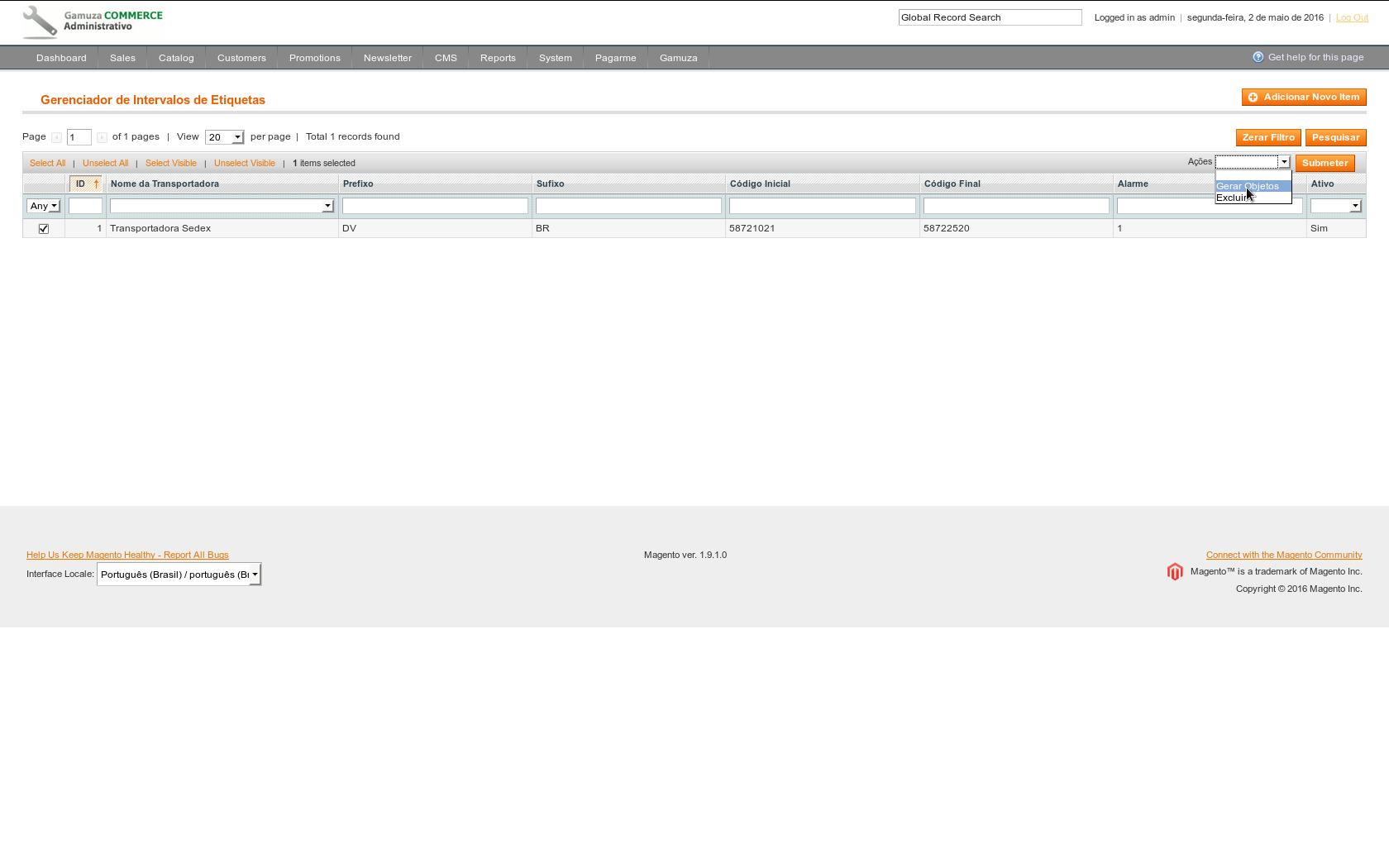This screenshot has width=1389, height=868.
Task: Click the page number input field
Action: tap(79, 137)
